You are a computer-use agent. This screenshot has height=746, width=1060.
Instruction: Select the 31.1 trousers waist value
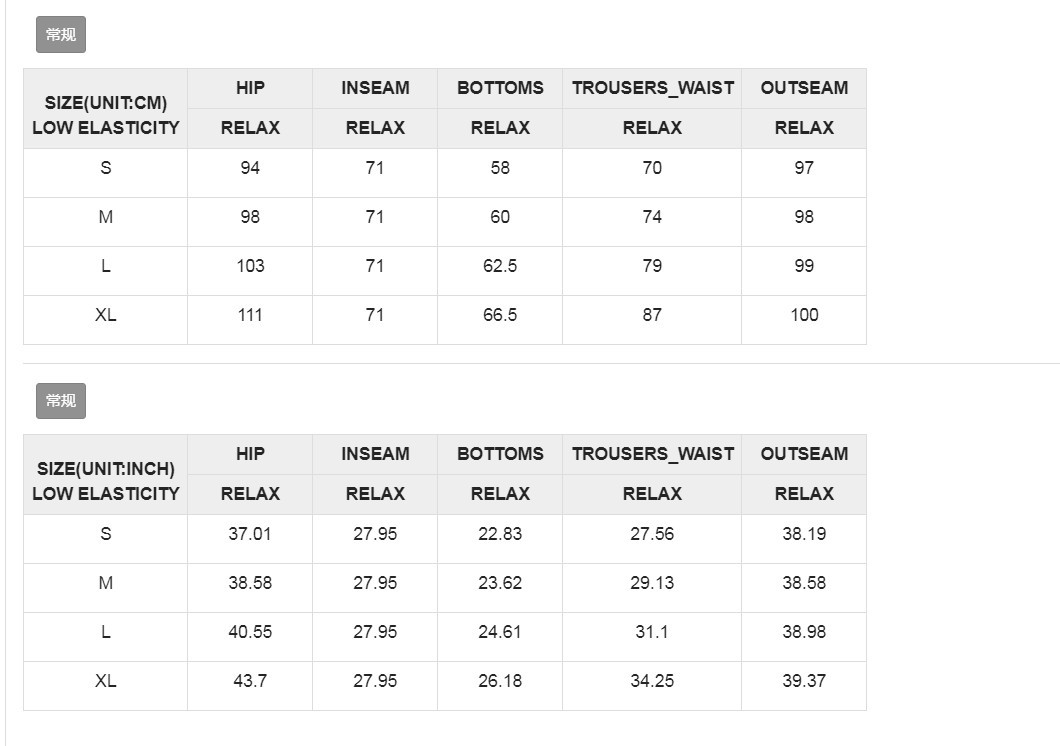point(652,632)
